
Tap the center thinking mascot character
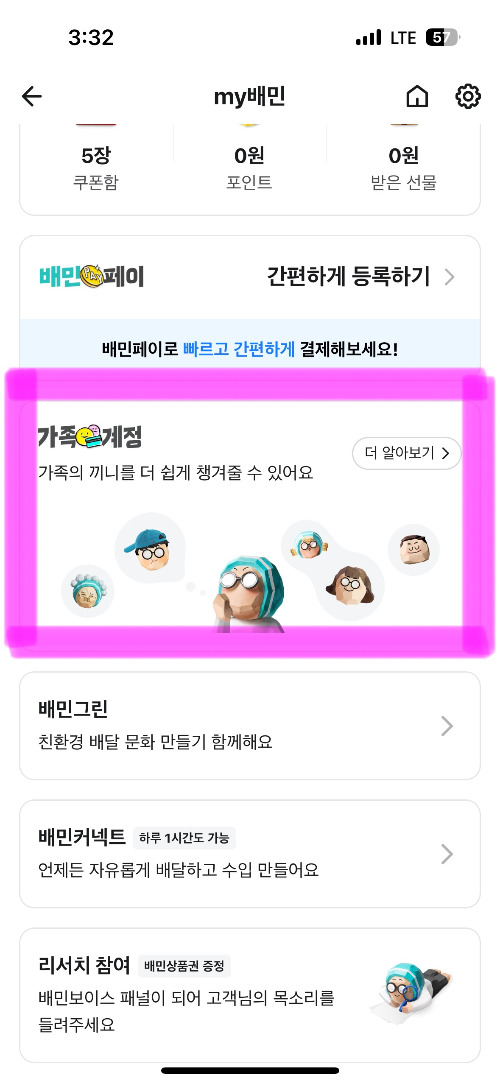(x=251, y=595)
